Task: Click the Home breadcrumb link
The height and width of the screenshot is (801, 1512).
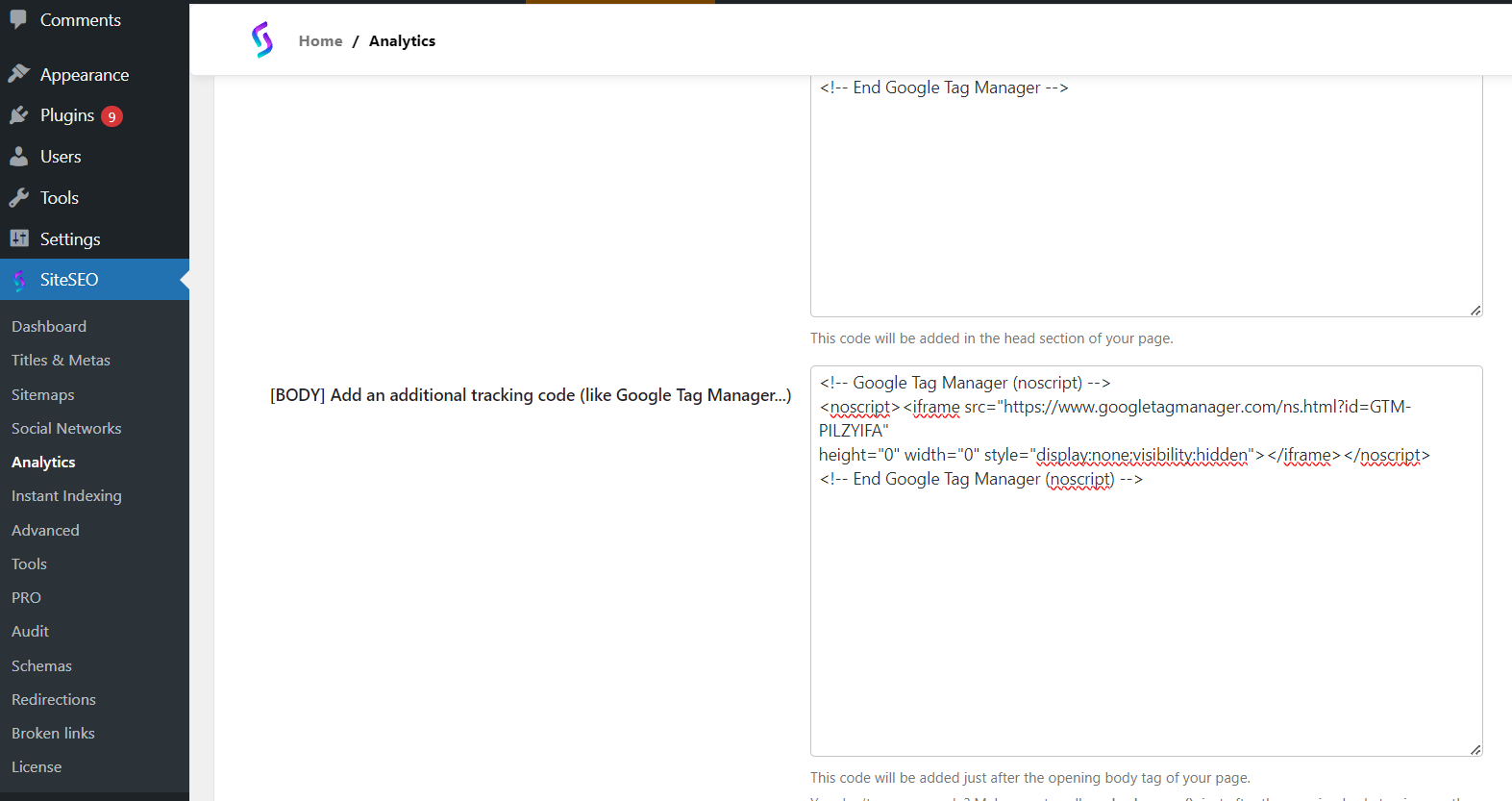Action: coord(320,40)
